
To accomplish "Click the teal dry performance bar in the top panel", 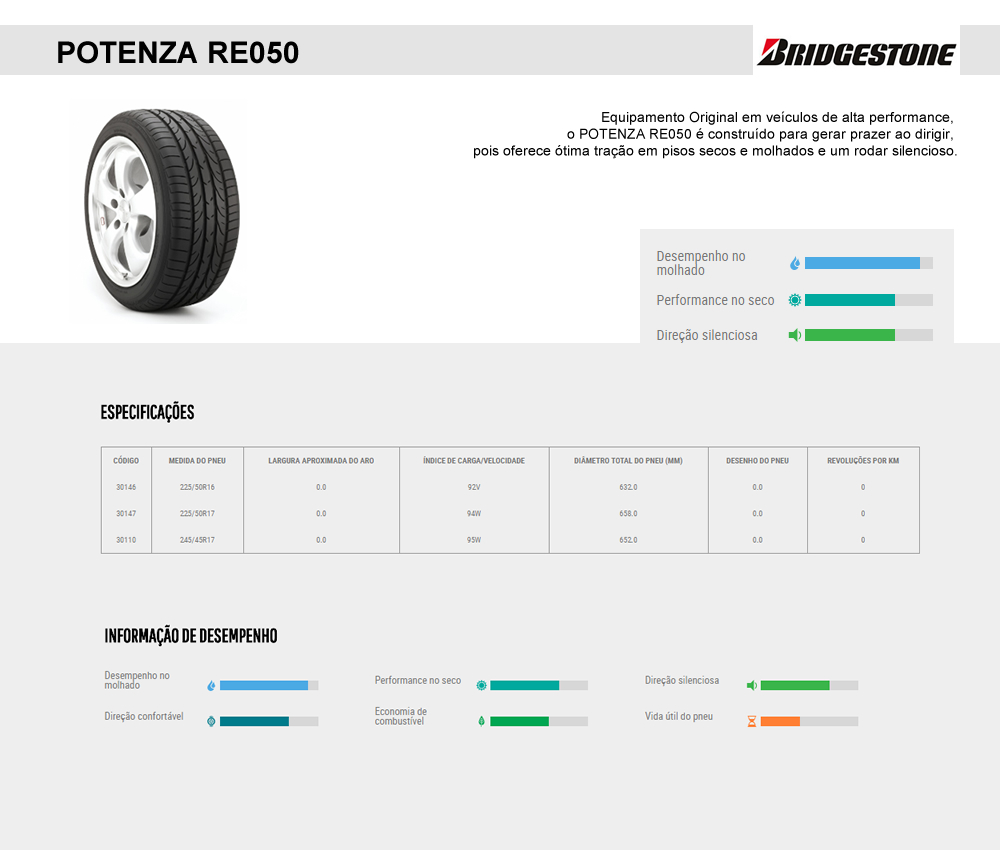I will click(x=869, y=300).
